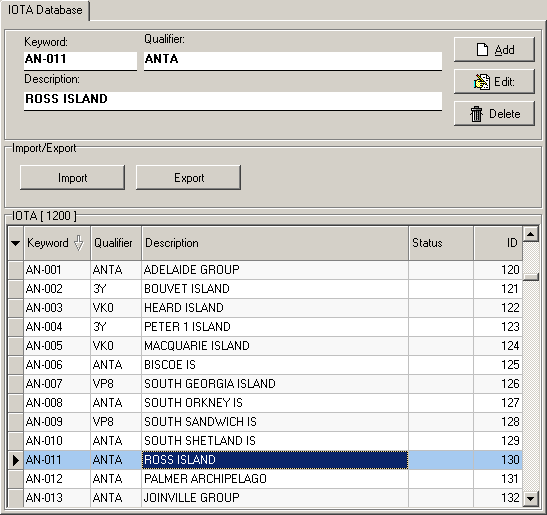Viewport: 547px width, 515px height.
Task: Select the AN-006 keyword cell
Action: 57,365
